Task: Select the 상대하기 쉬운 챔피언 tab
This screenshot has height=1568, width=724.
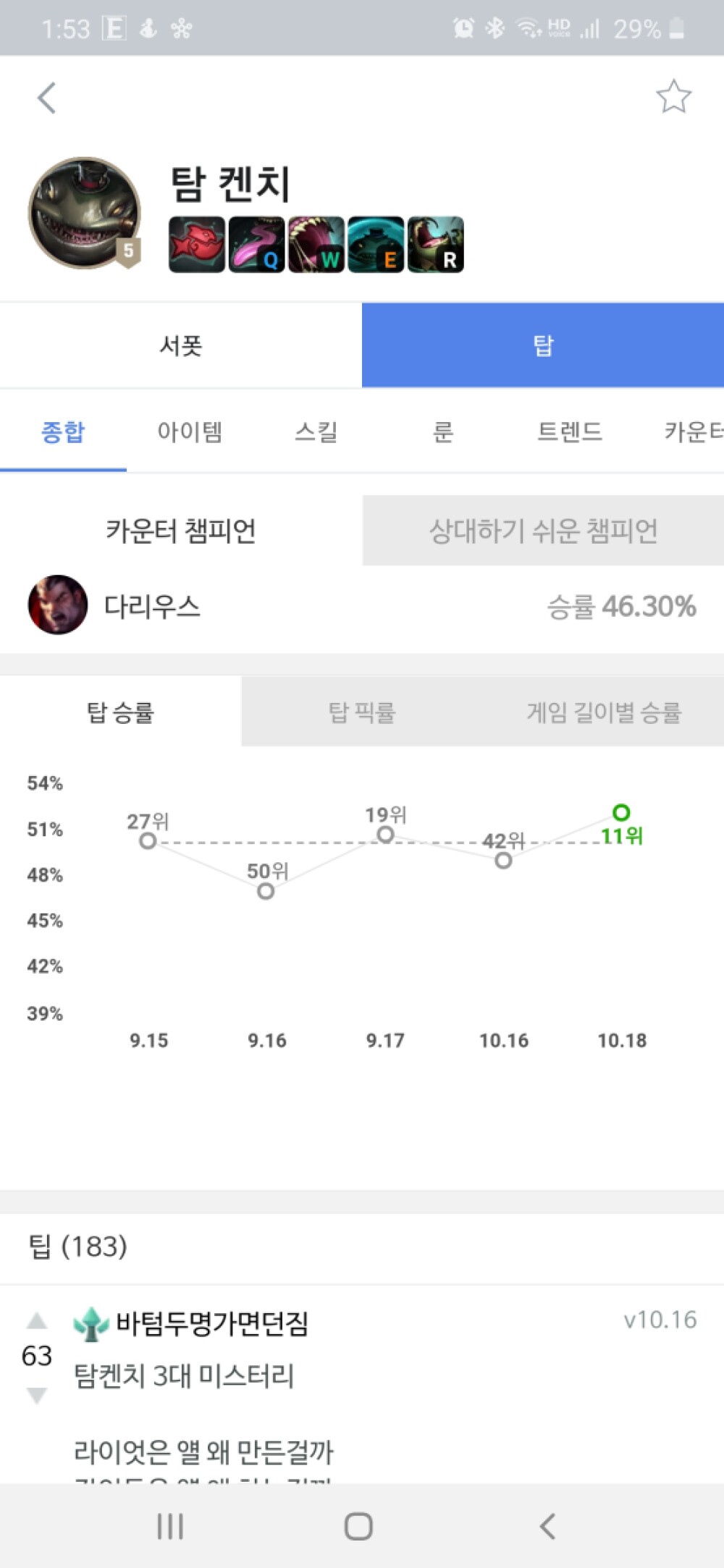Action: pyautogui.click(x=543, y=531)
